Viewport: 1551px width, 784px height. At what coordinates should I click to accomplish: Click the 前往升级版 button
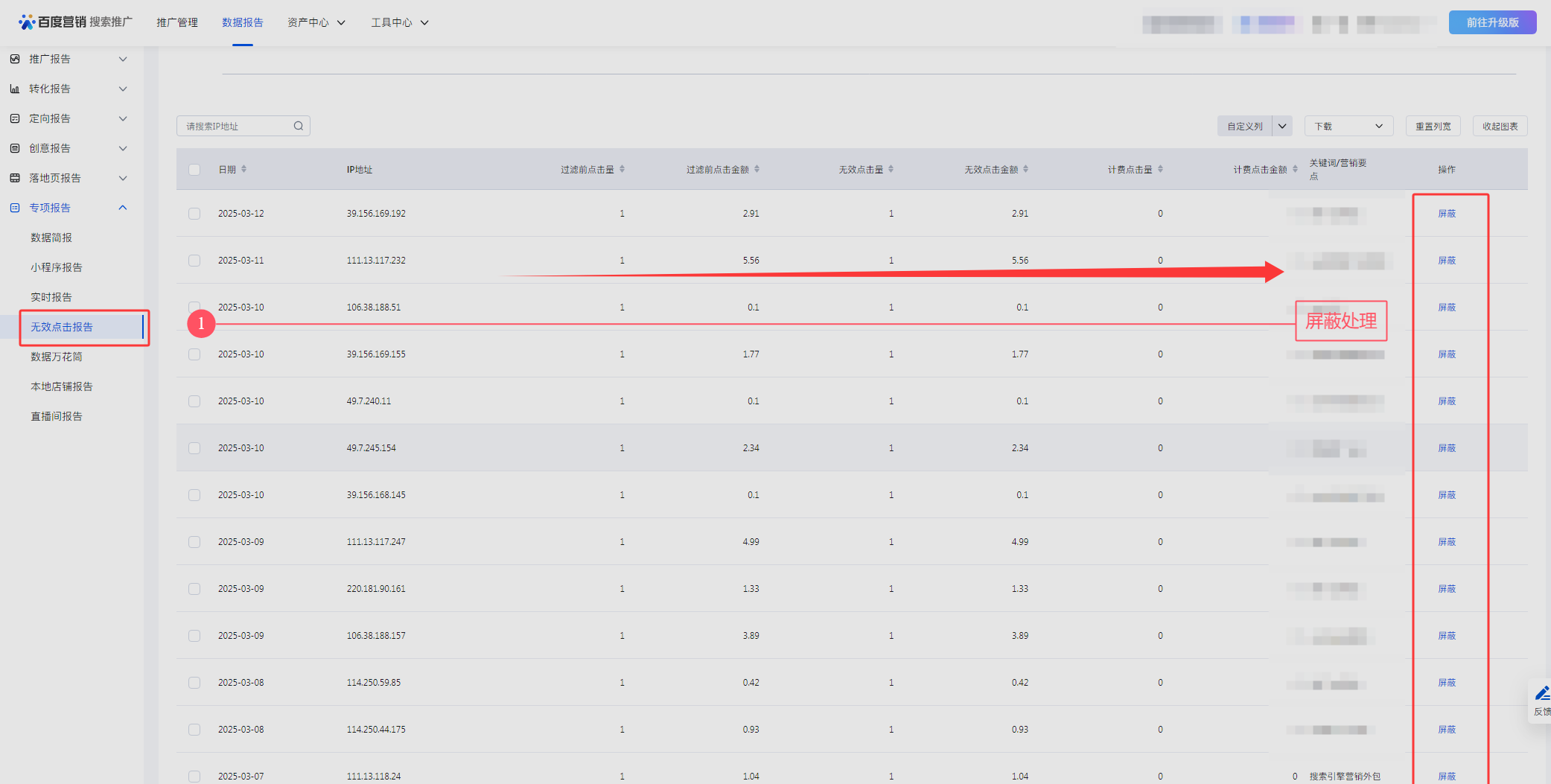point(1492,22)
